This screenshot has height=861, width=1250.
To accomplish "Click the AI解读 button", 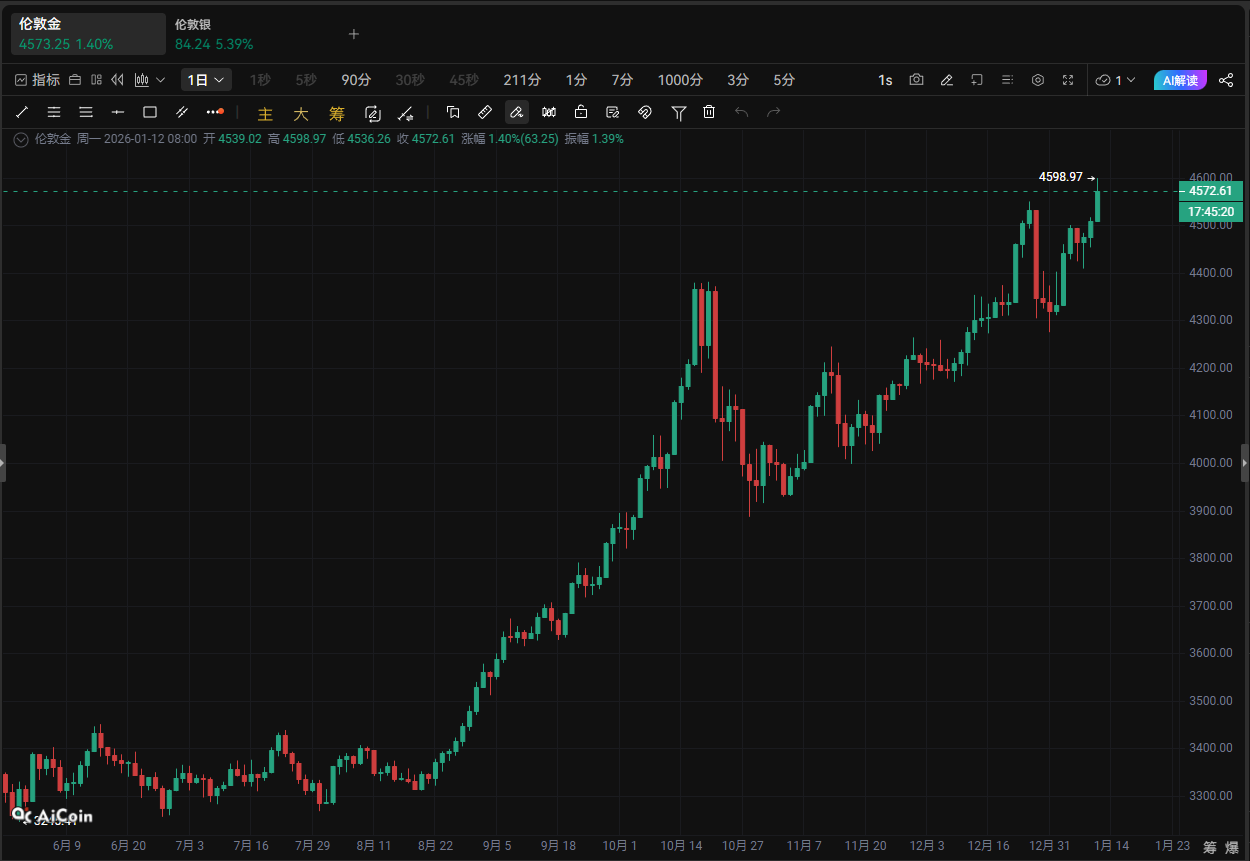I will (1180, 80).
